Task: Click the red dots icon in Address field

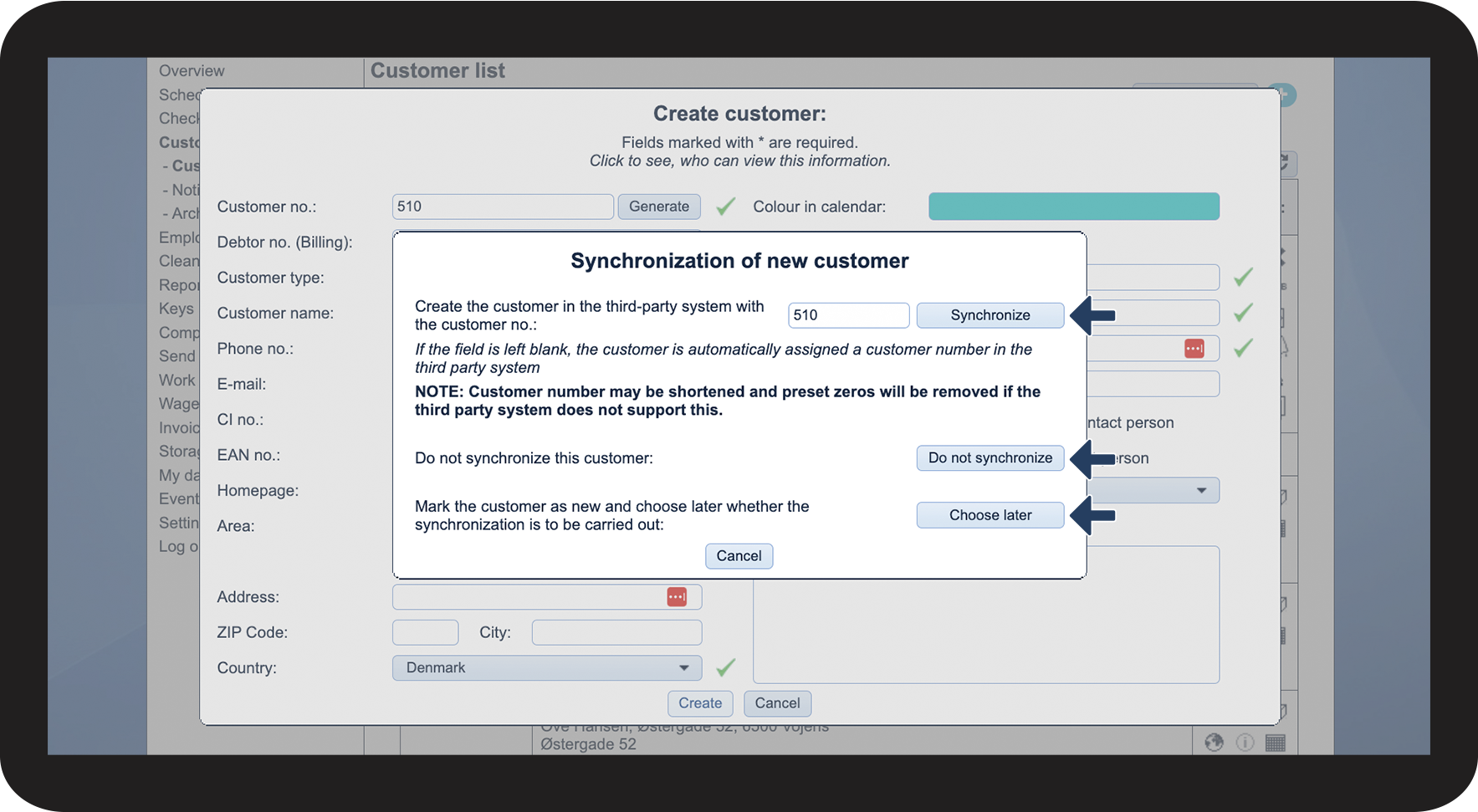Action: click(x=676, y=597)
